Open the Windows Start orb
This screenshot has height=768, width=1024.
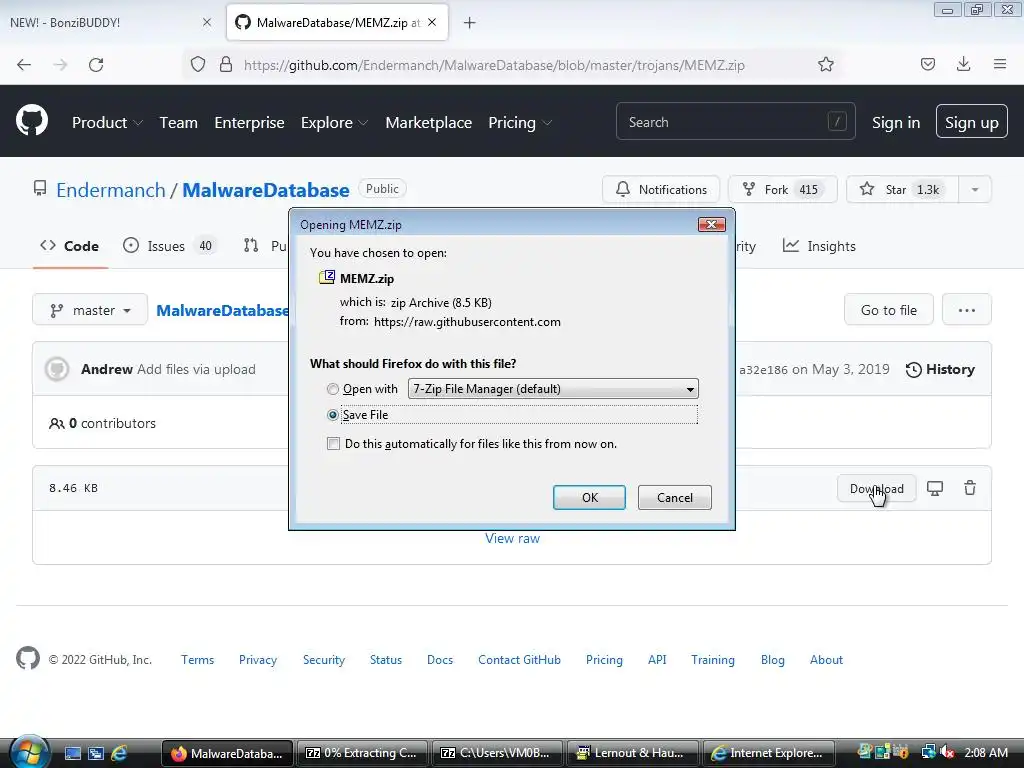click(28, 752)
